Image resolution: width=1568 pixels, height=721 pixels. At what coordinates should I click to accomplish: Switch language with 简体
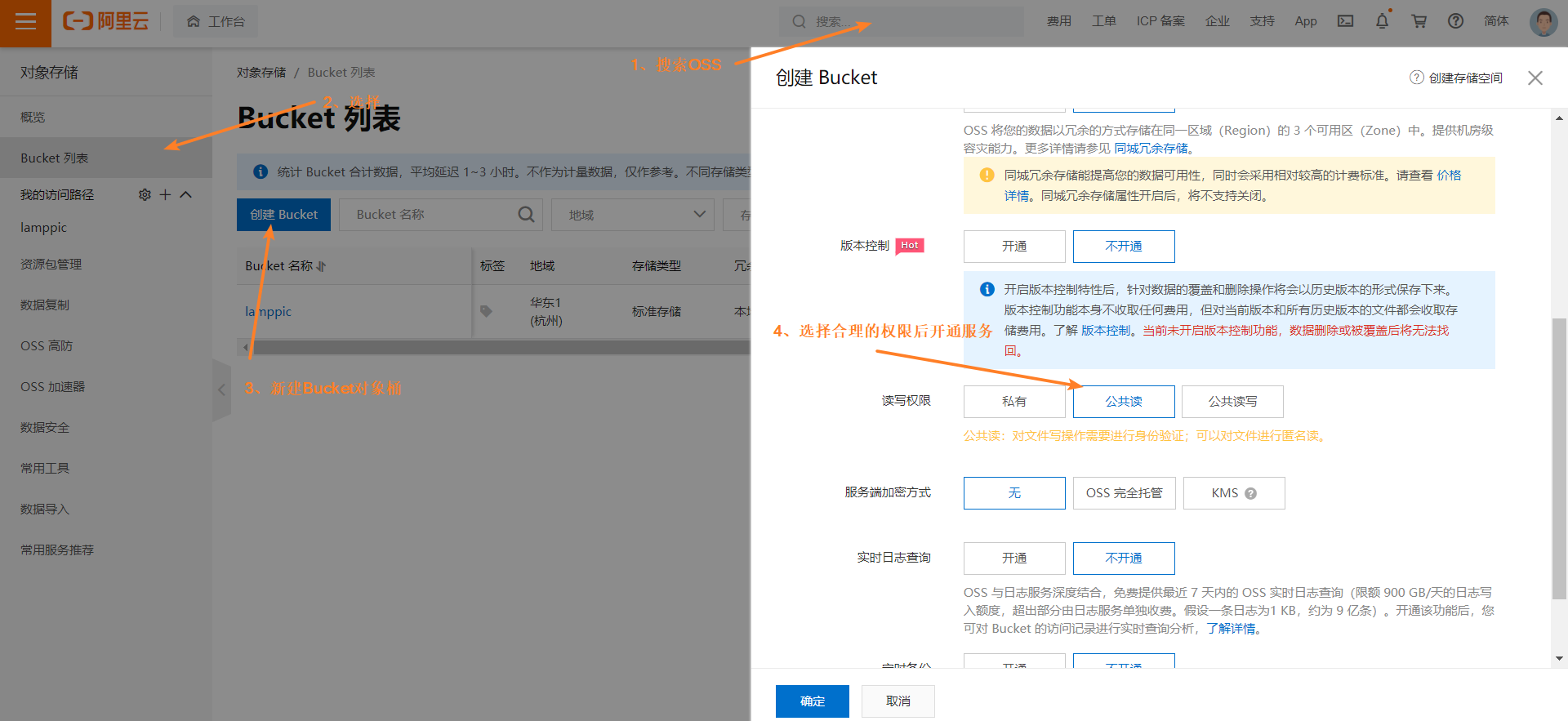tap(1496, 21)
